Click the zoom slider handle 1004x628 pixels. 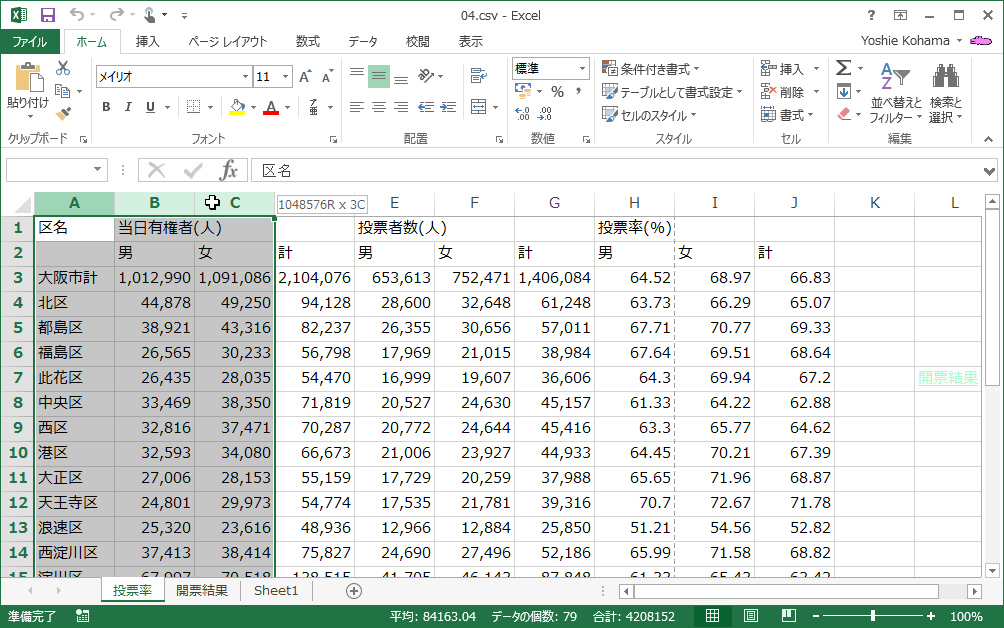click(873, 616)
